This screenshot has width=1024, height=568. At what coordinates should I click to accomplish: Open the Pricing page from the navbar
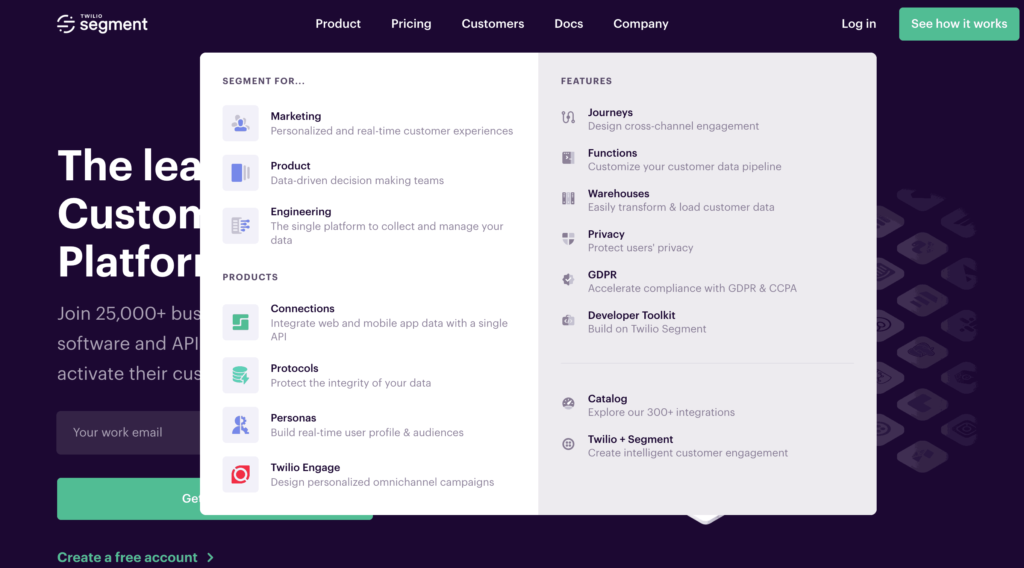pyautogui.click(x=411, y=24)
